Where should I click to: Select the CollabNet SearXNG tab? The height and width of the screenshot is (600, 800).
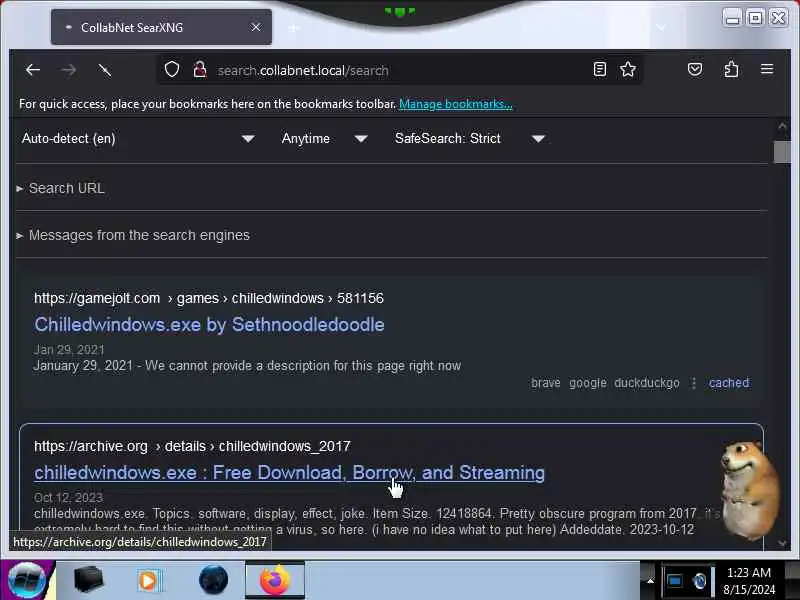pyautogui.click(x=161, y=27)
